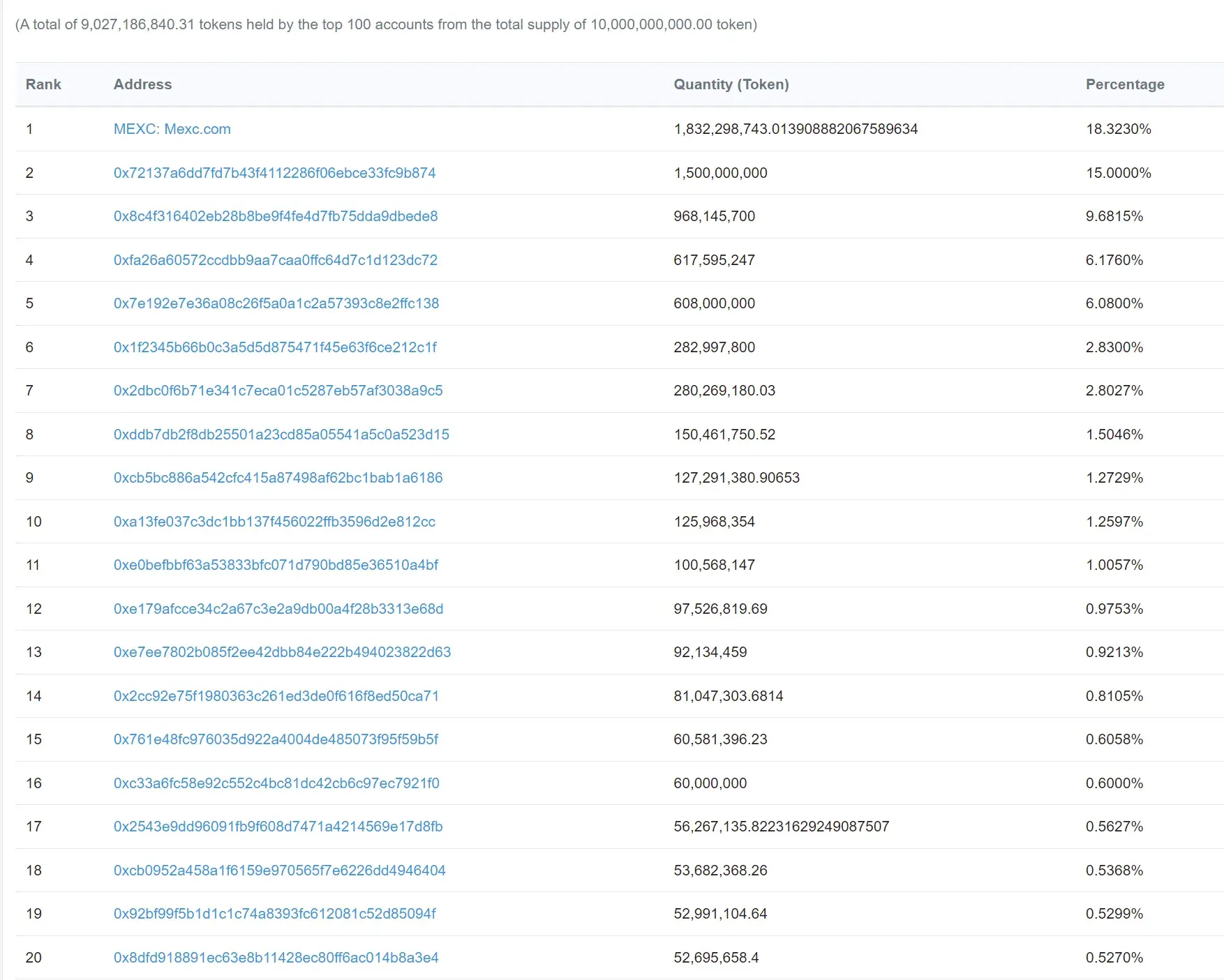This screenshot has height=980, width=1224.
Task: Select the quantity 60,581,396.23
Action: [x=720, y=739]
